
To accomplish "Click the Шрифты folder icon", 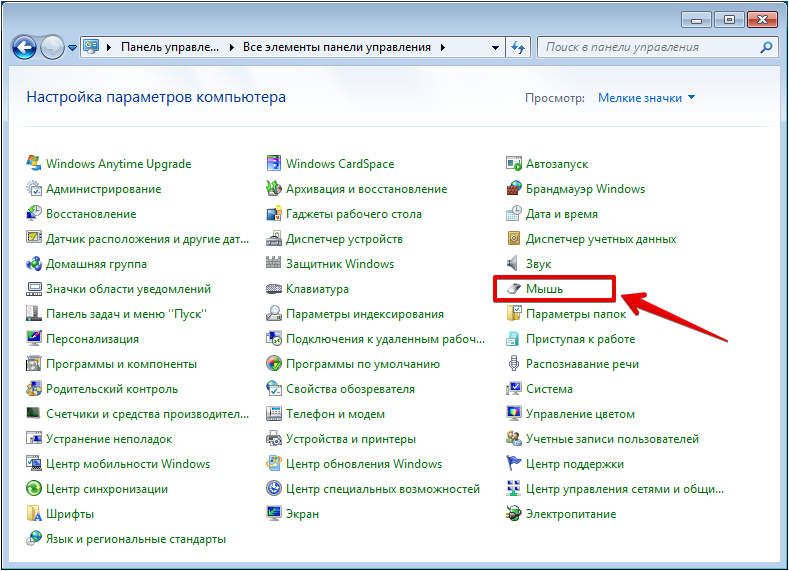I will (34, 513).
